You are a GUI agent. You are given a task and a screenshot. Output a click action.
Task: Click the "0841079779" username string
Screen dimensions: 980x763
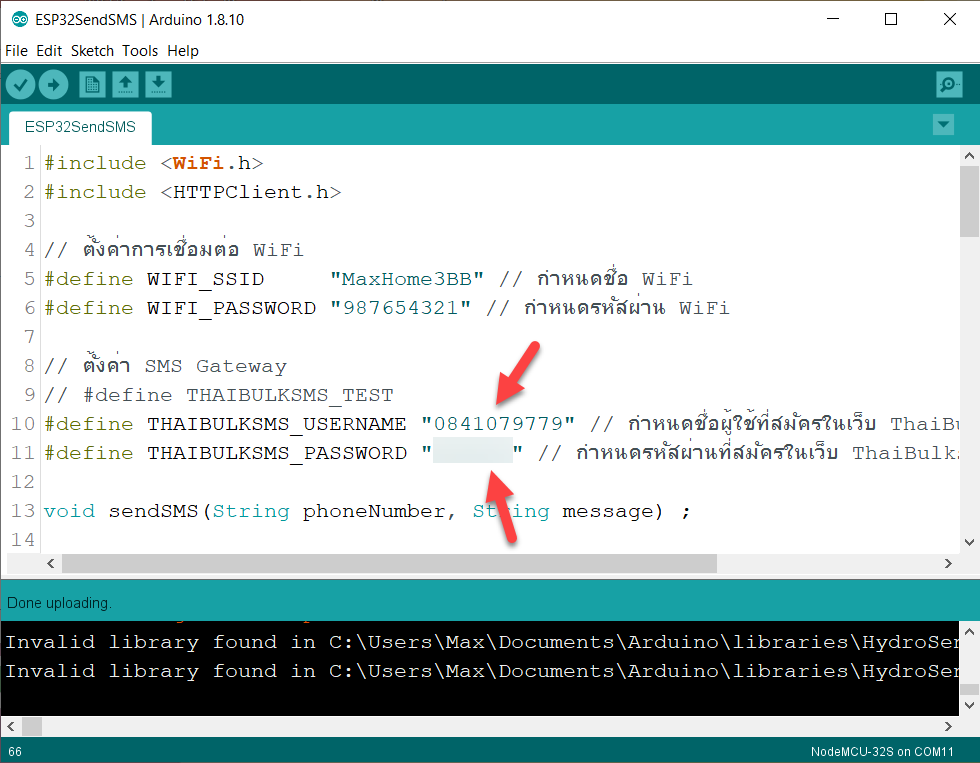[498, 424]
